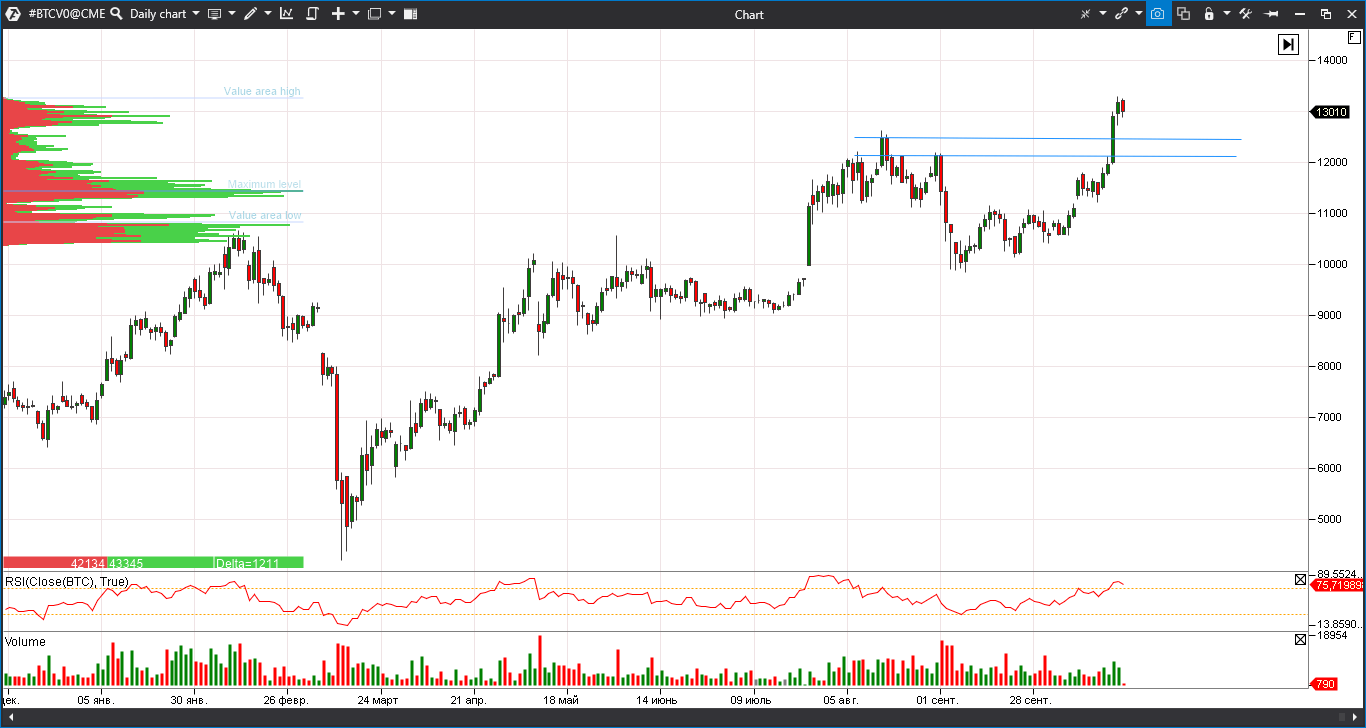Screen dimensions: 1366x728
Task: Jump to latest bar with skip-forward button
Action: click(1288, 44)
